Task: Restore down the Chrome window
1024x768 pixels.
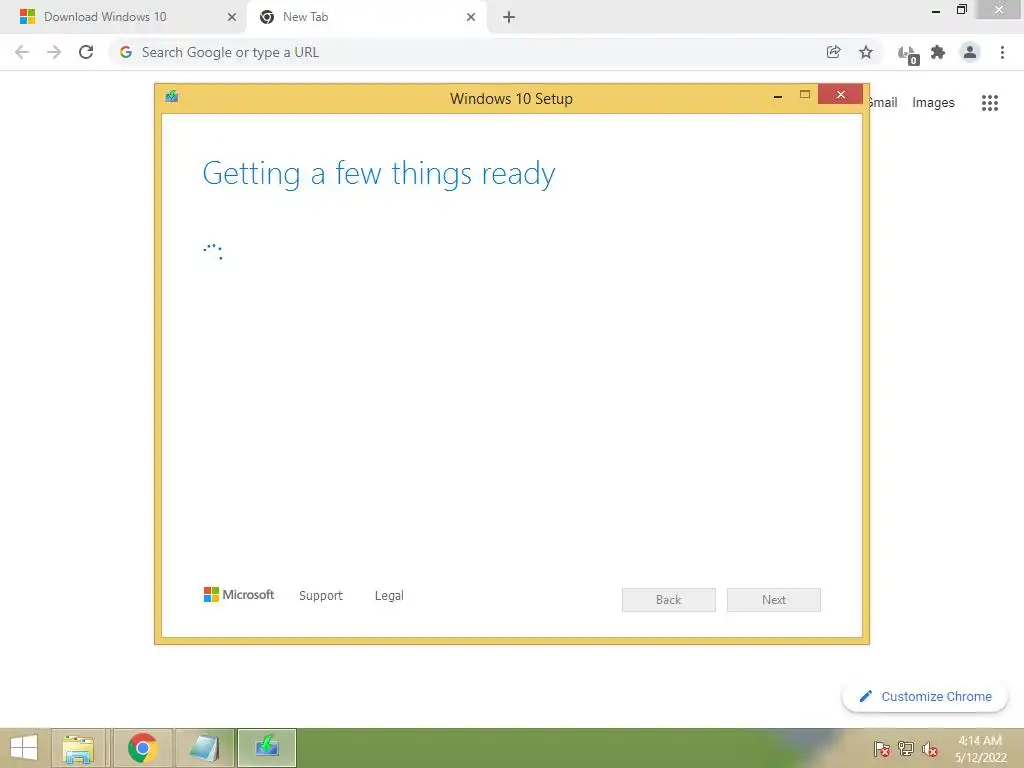Action: point(962,9)
